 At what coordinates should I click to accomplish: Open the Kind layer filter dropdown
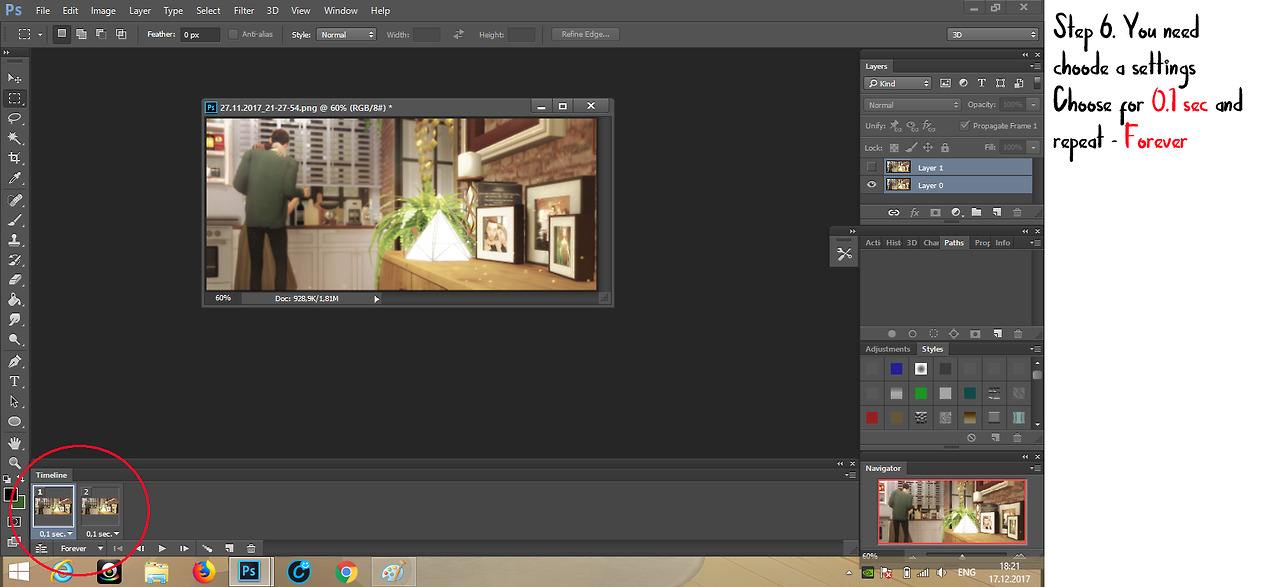pyautogui.click(x=898, y=84)
